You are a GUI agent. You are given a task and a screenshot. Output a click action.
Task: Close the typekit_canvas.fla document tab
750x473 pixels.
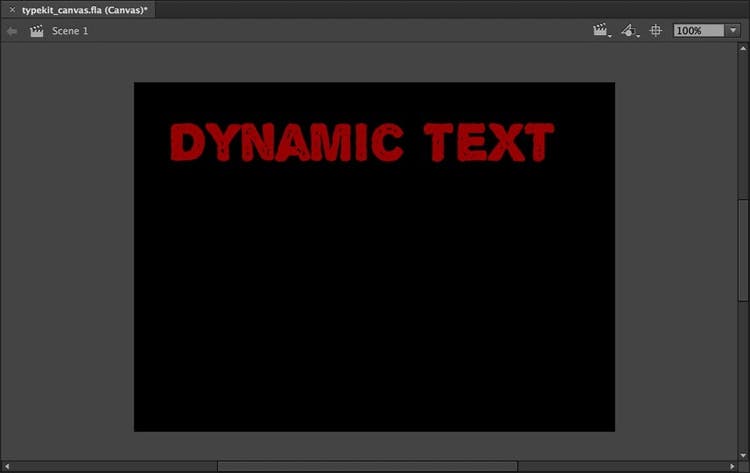pyautogui.click(x=11, y=8)
